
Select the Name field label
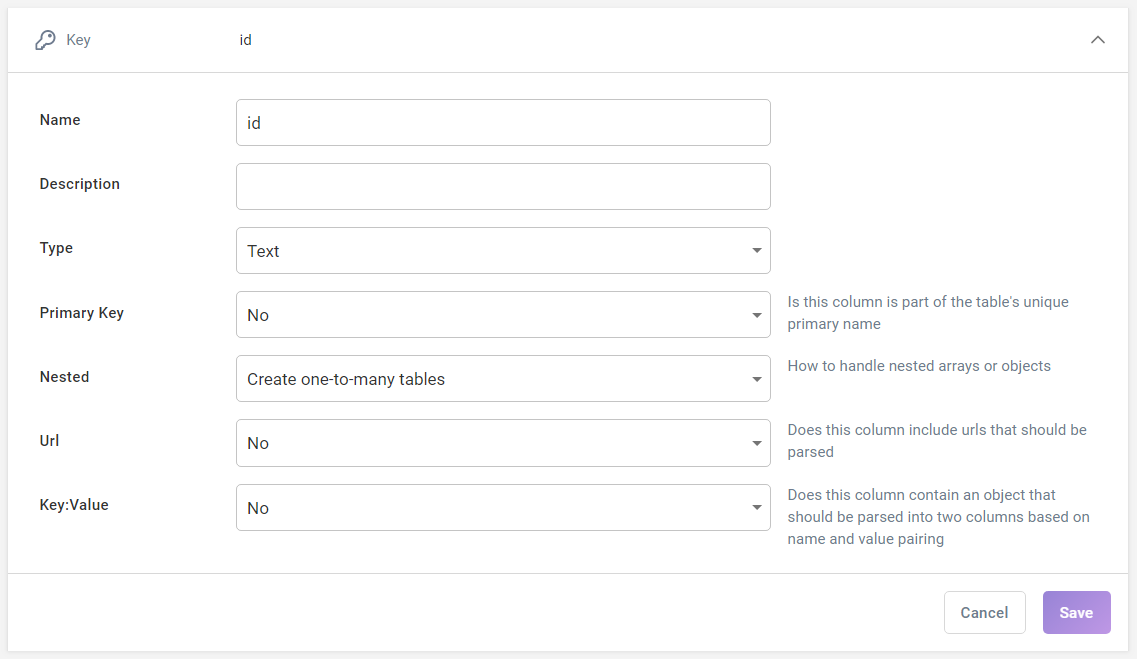coord(59,119)
